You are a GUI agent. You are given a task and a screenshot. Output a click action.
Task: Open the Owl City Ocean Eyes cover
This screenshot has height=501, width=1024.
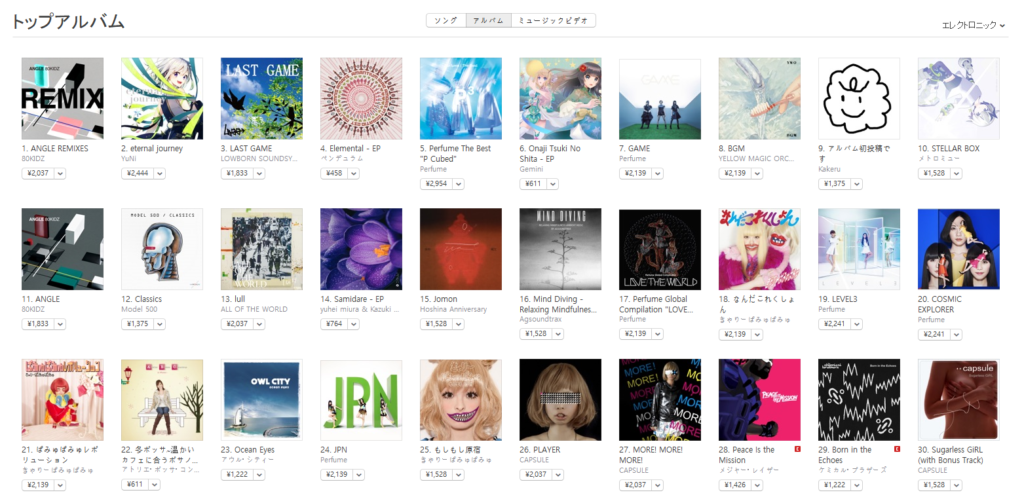261,400
